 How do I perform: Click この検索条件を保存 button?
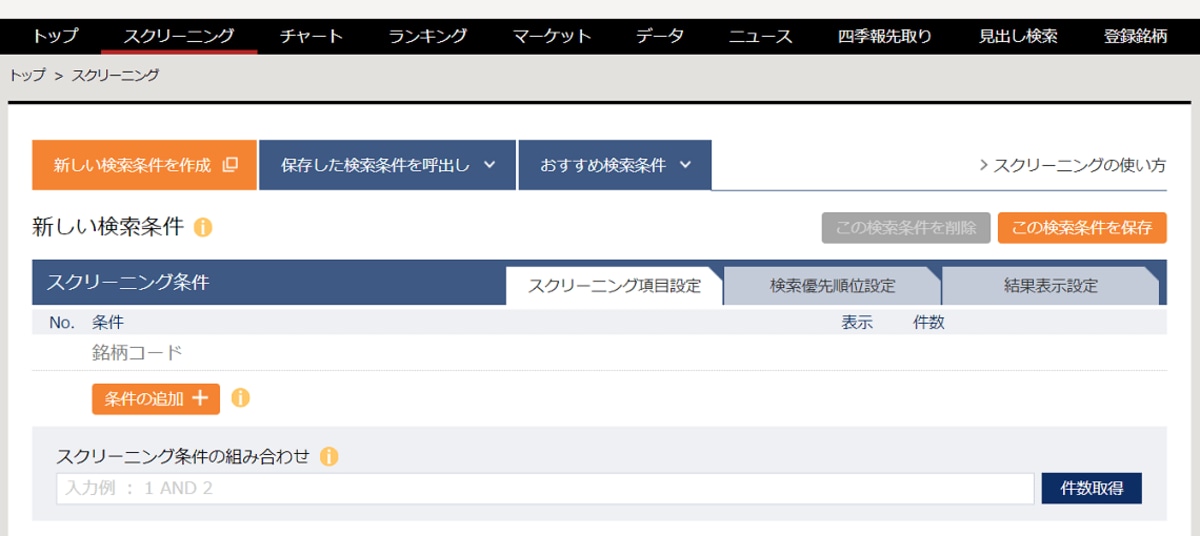tap(1081, 228)
